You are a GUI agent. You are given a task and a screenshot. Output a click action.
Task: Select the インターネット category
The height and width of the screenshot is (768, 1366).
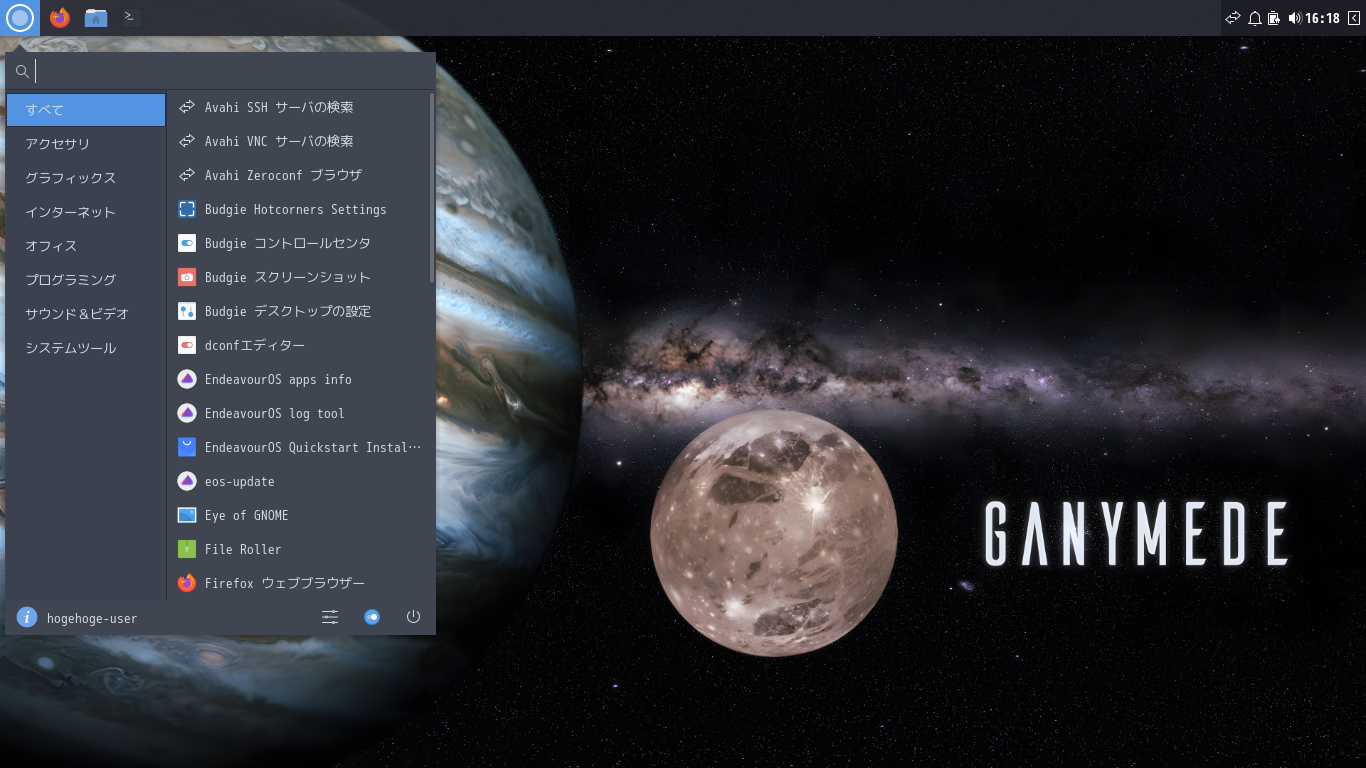pos(86,212)
